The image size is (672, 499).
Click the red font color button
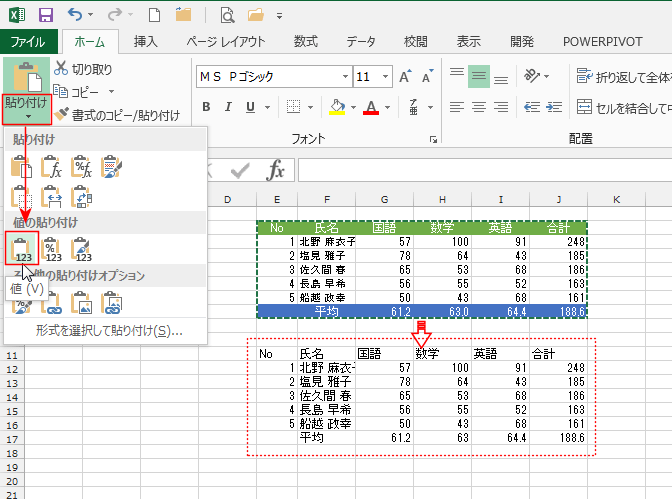point(371,107)
